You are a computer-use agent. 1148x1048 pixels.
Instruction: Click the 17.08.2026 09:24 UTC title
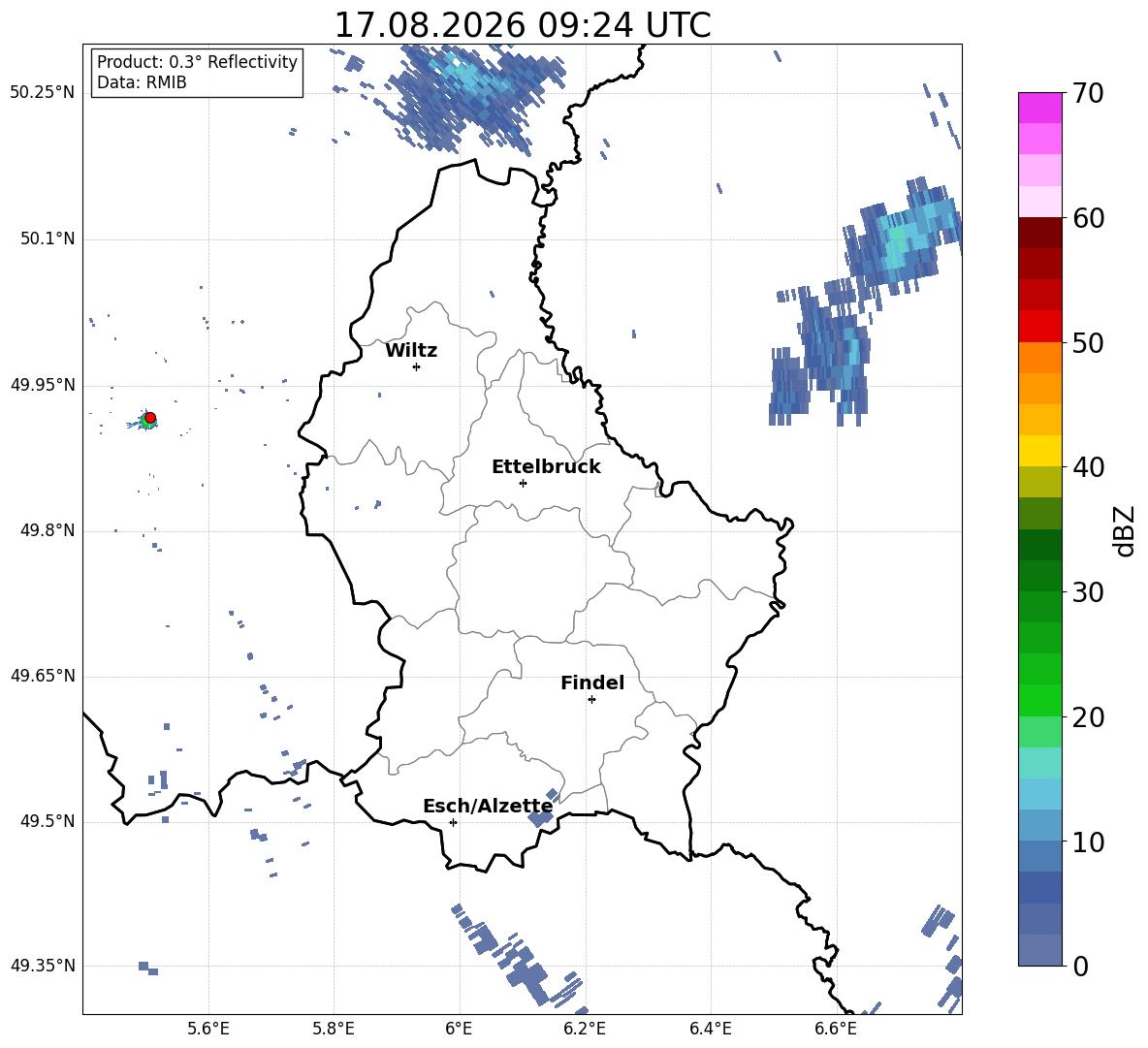[x=522, y=25]
